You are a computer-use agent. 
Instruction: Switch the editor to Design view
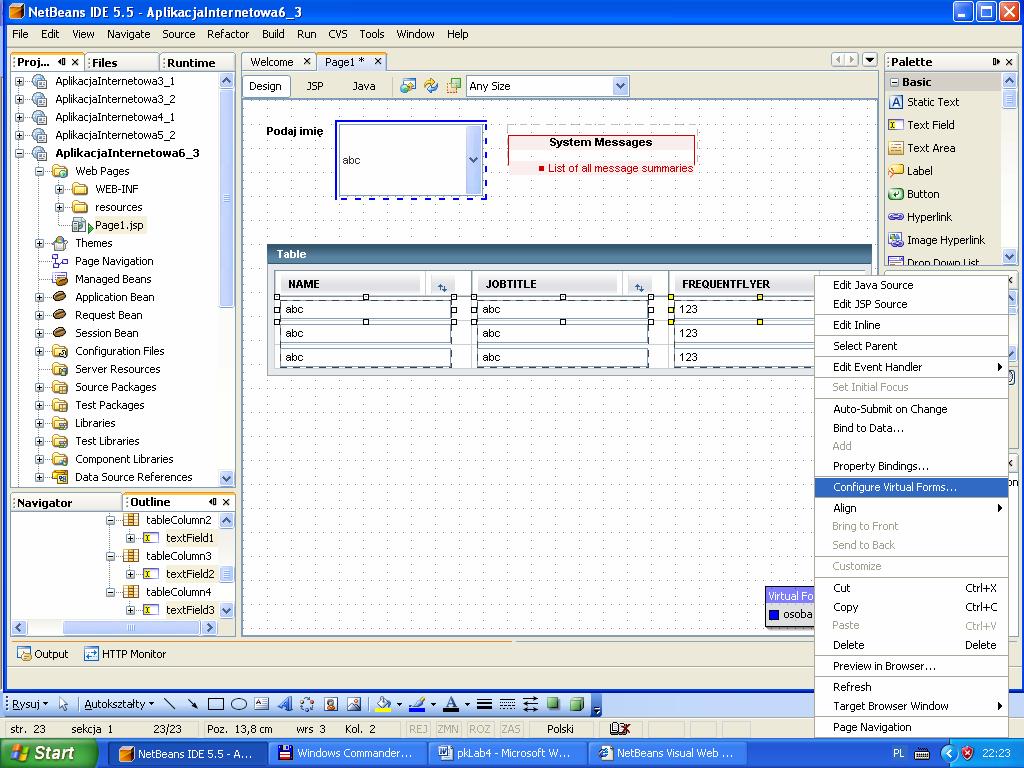pyautogui.click(x=265, y=86)
